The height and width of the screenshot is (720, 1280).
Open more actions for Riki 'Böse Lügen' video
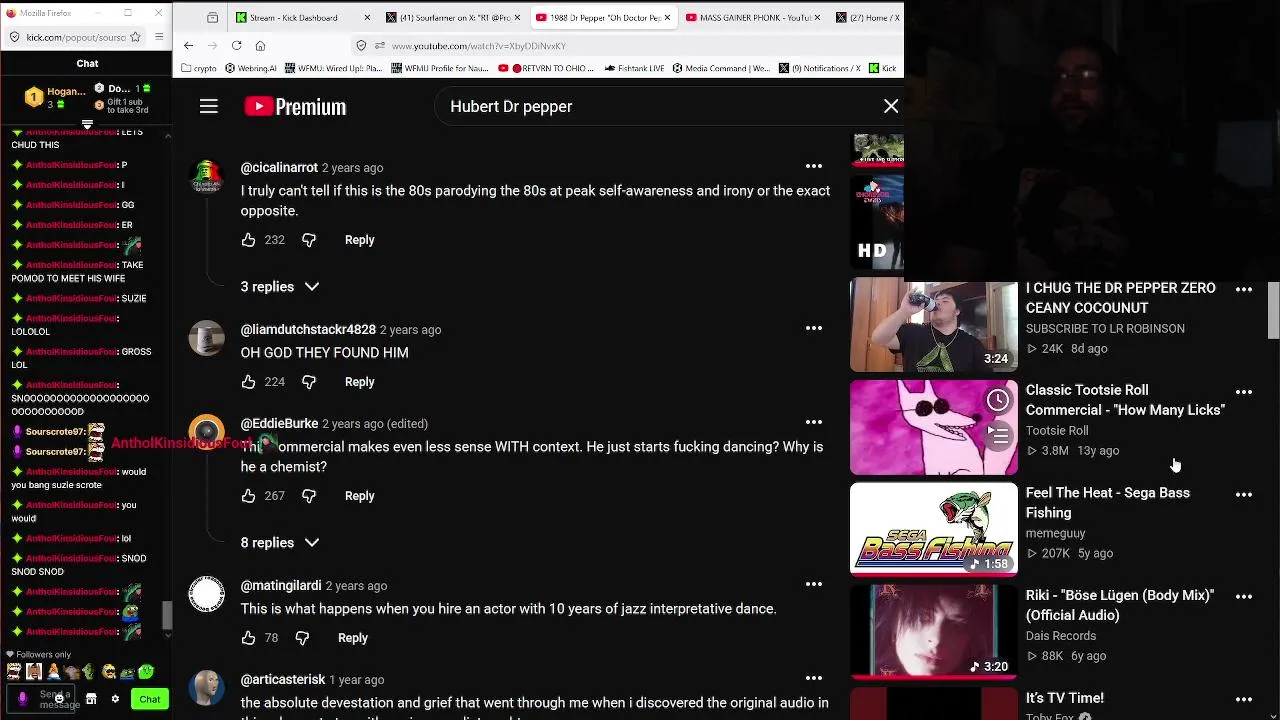[x=1244, y=597]
